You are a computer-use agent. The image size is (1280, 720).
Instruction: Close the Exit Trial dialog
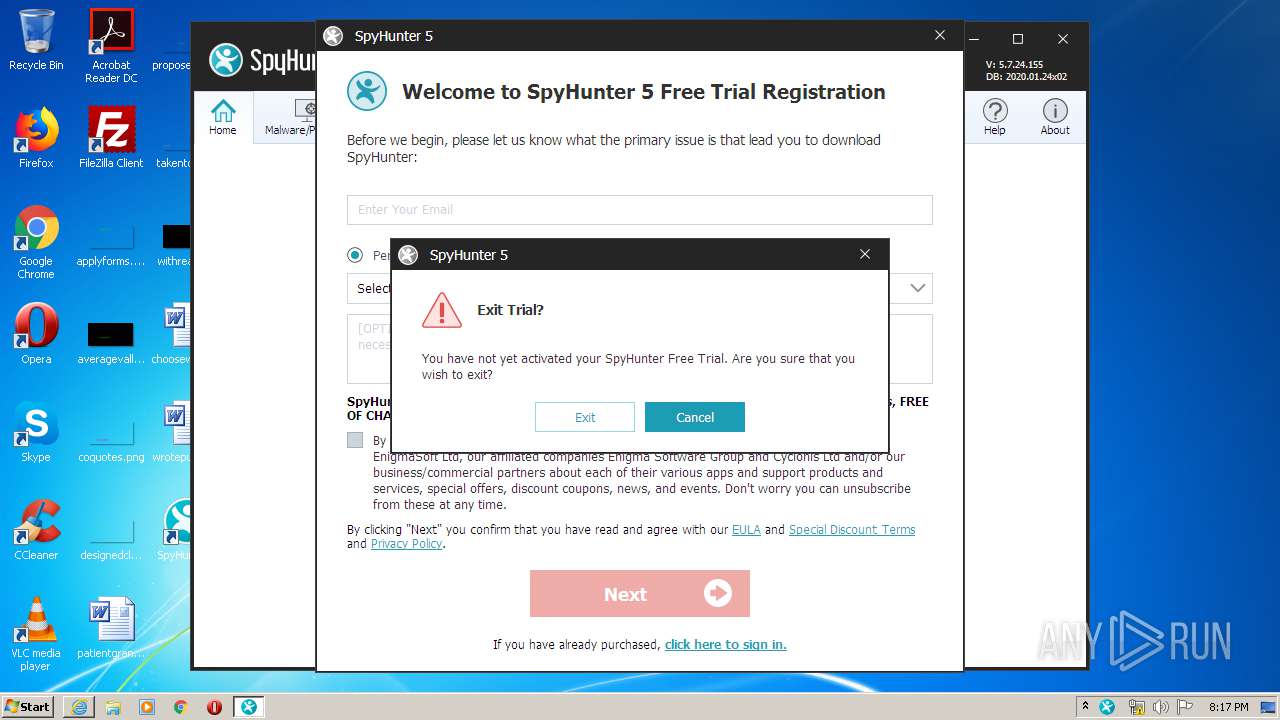click(865, 254)
